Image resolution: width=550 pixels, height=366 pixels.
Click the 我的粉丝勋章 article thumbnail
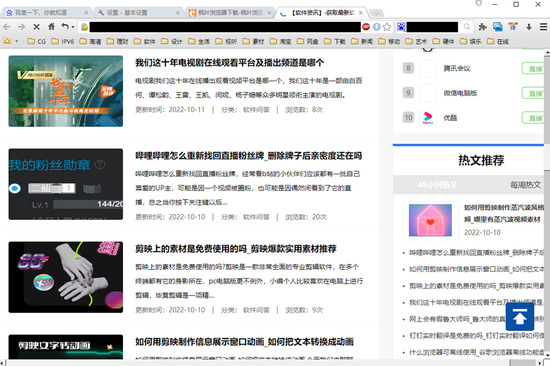[66, 184]
